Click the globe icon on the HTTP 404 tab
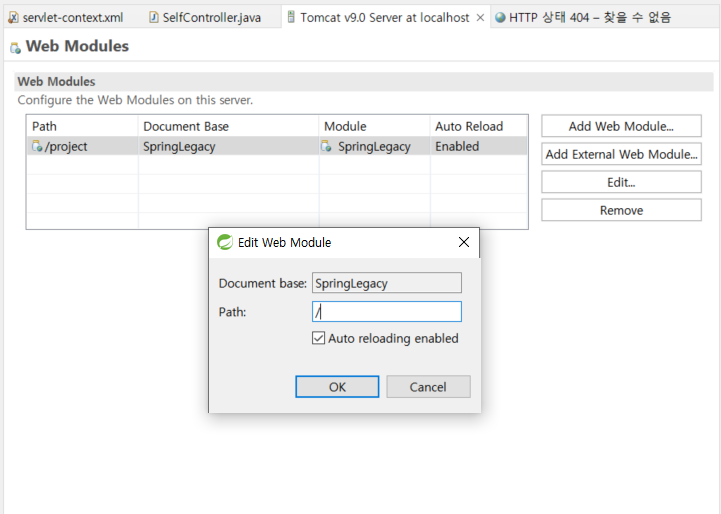 click(500, 17)
